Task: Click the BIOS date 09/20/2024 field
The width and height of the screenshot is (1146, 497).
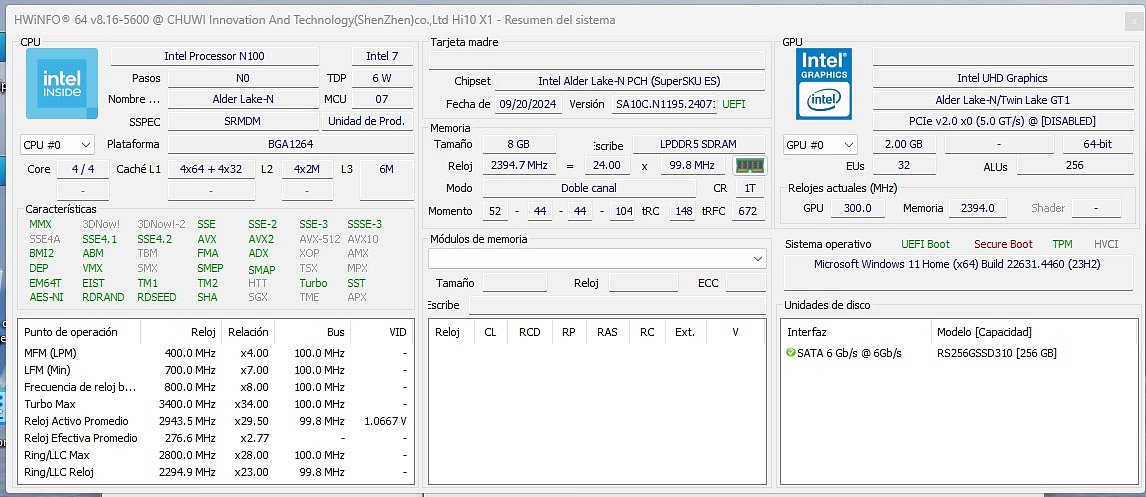Action: (x=528, y=105)
